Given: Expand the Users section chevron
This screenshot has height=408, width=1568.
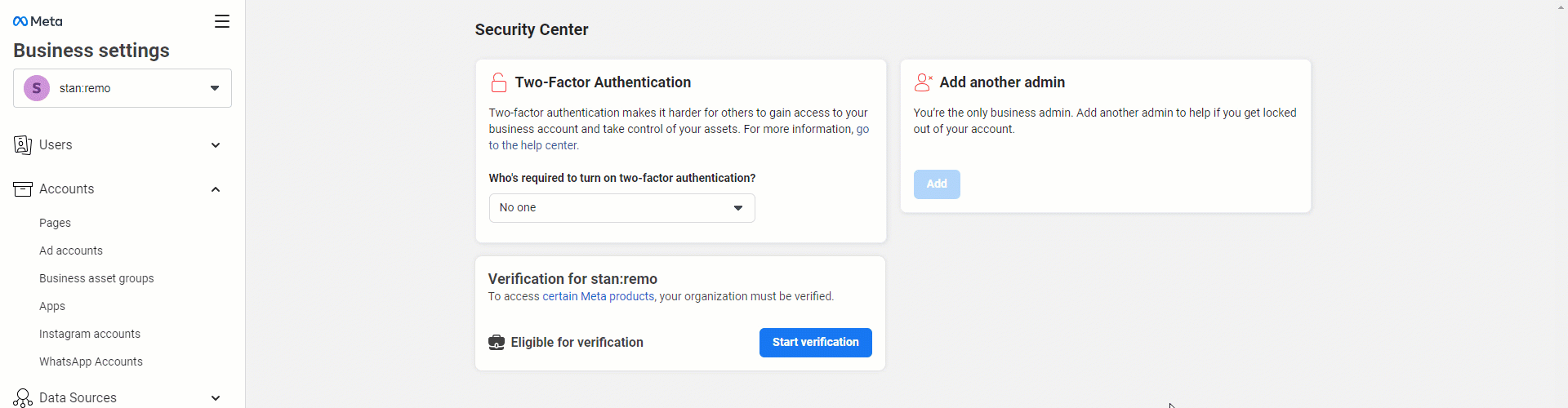Looking at the screenshot, I should click(216, 145).
